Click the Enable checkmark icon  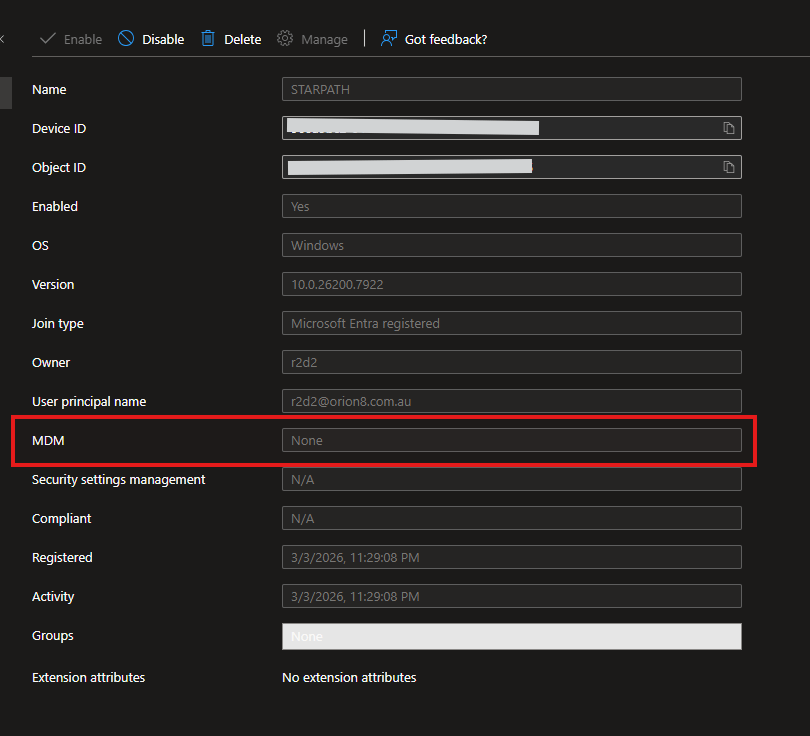point(47,39)
